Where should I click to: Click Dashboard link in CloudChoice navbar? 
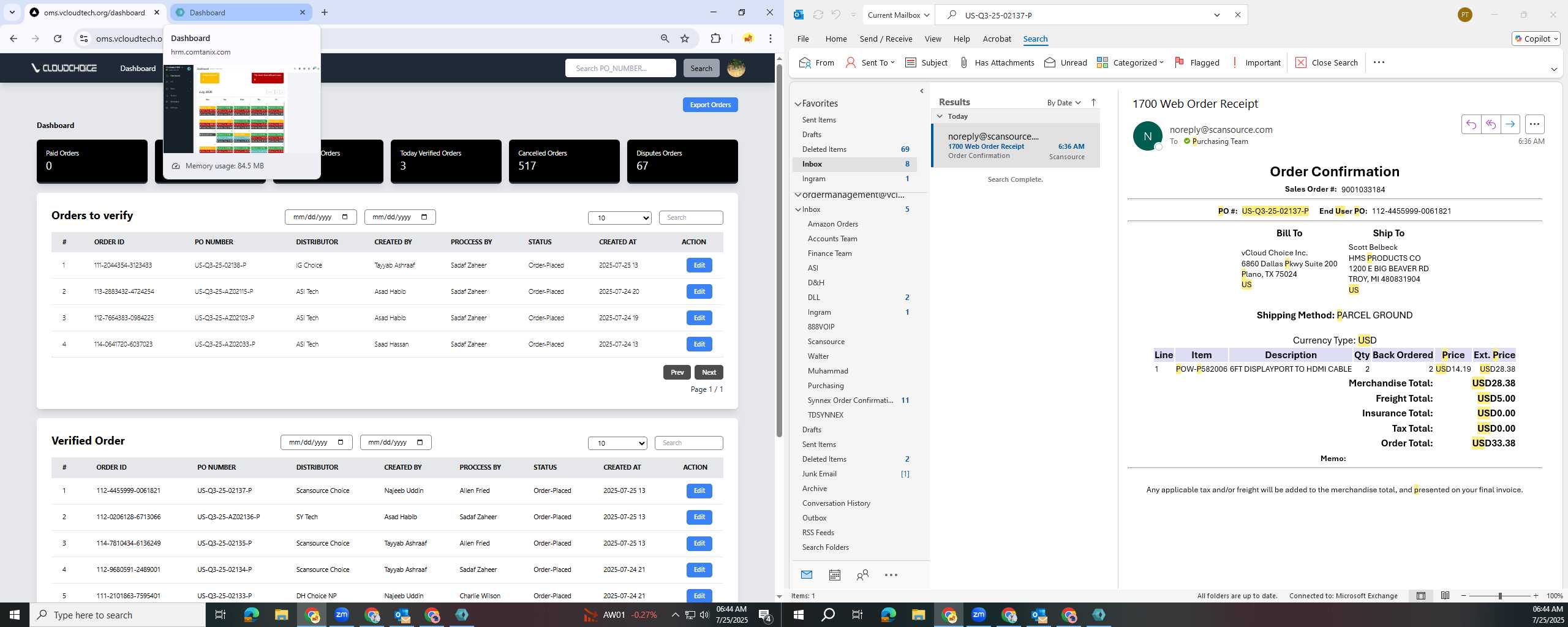[x=138, y=68]
